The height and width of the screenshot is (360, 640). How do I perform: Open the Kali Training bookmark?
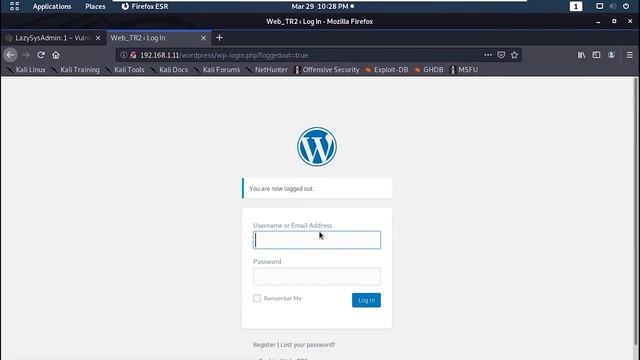coord(76,70)
